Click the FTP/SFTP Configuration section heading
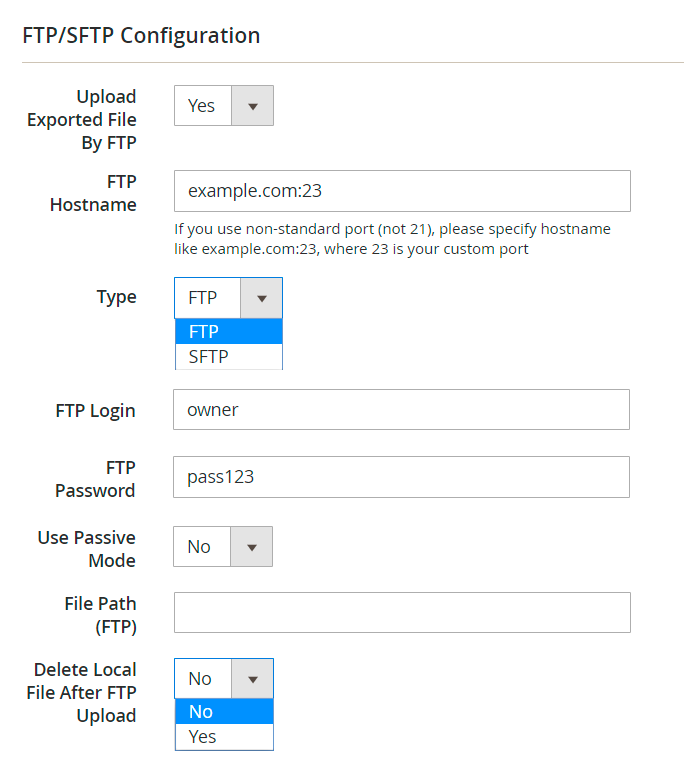The height and width of the screenshot is (774, 684). coord(141,36)
